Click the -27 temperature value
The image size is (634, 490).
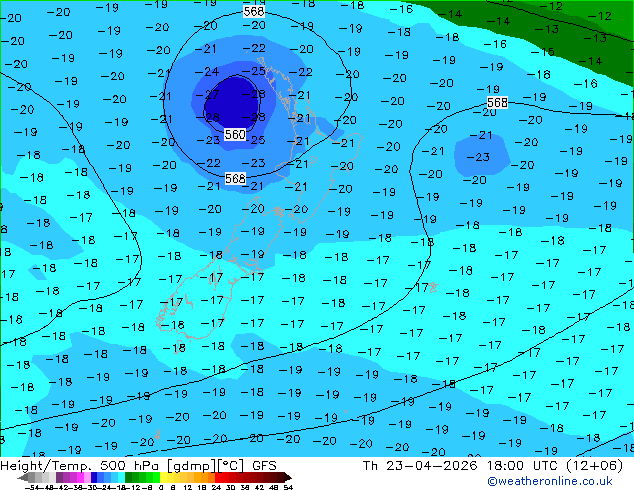211,94
